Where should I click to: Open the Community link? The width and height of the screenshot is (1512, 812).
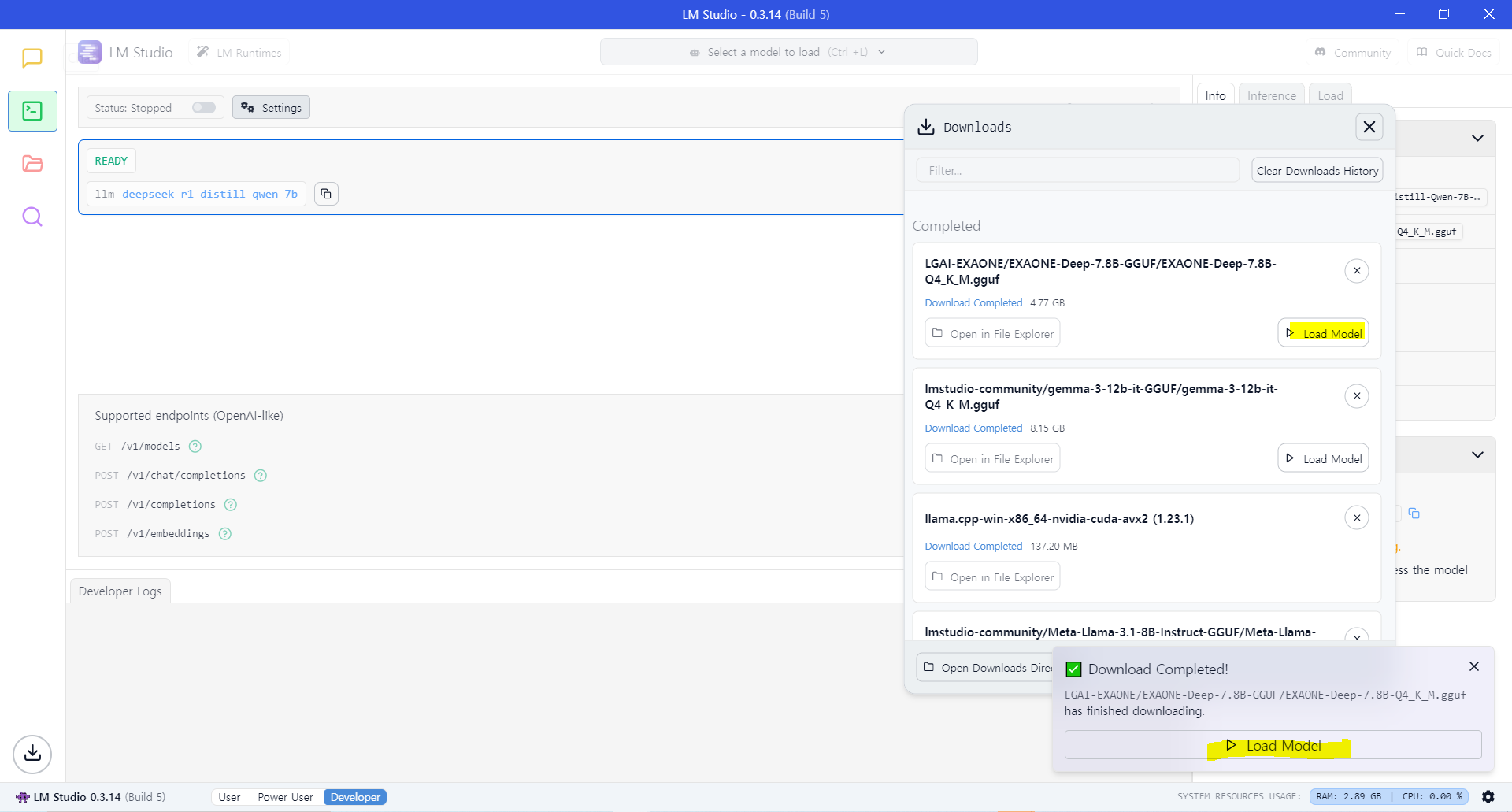[1353, 53]
